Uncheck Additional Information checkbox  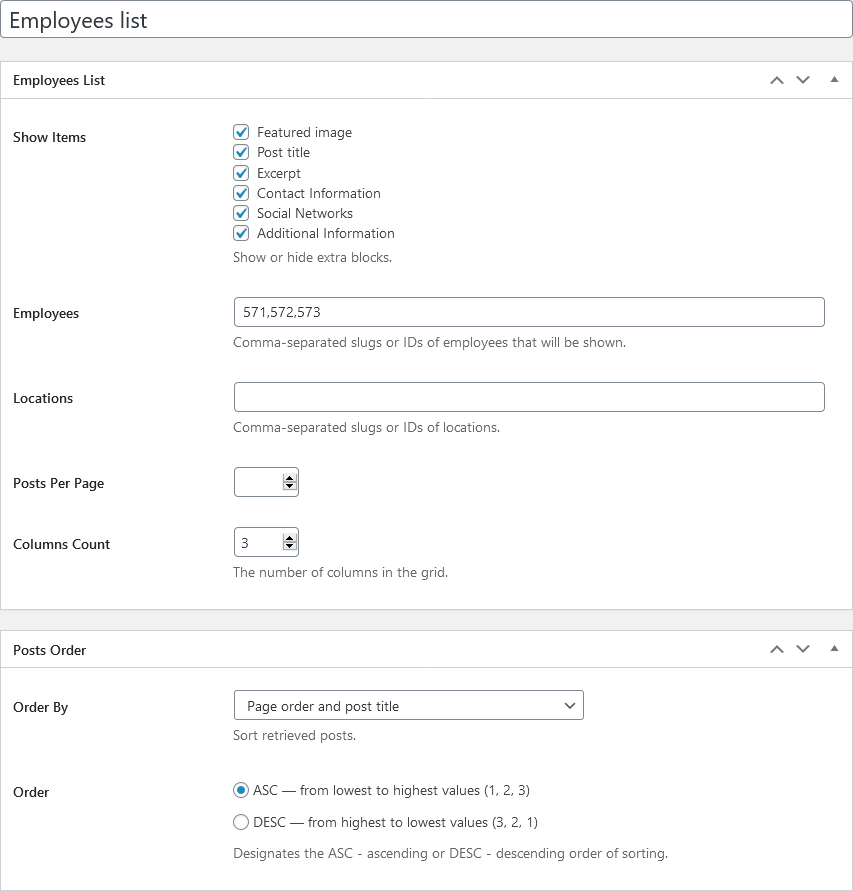tap(241, 233)
